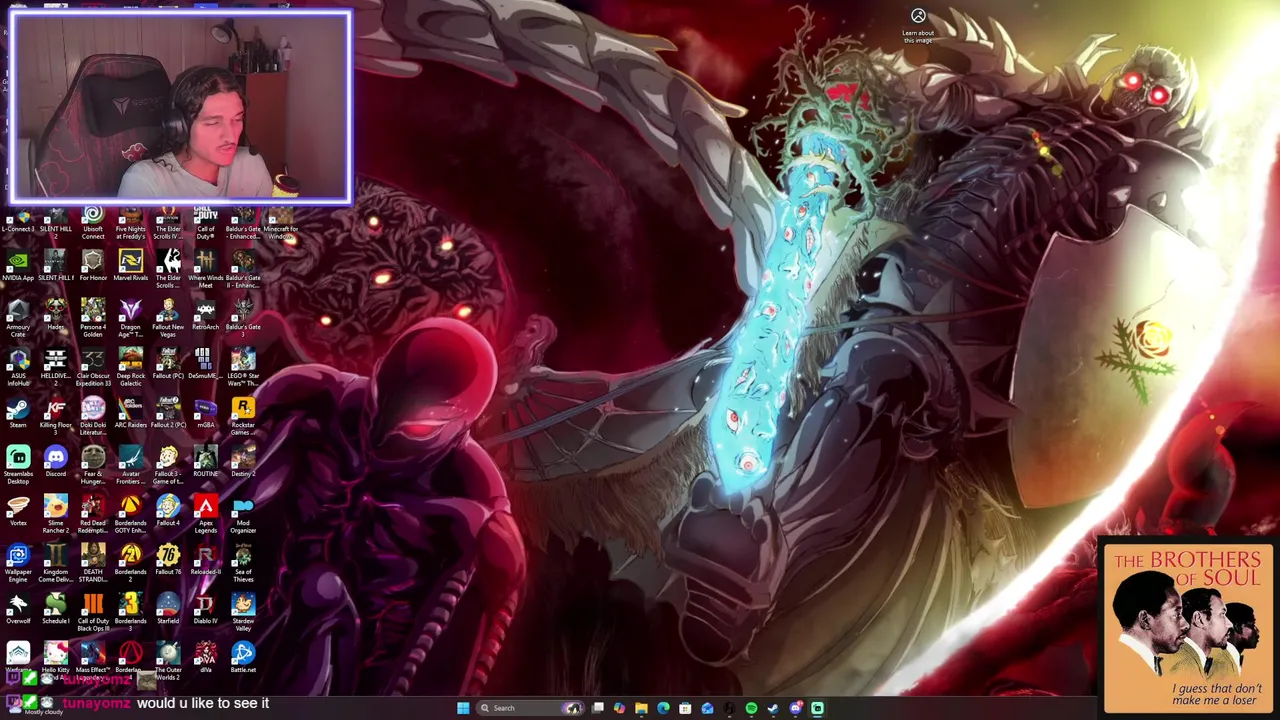This screenshot has width=1280, height=720.
Task: Select the ASUS InfoHub desktop icon
Action: click(18, 367)
